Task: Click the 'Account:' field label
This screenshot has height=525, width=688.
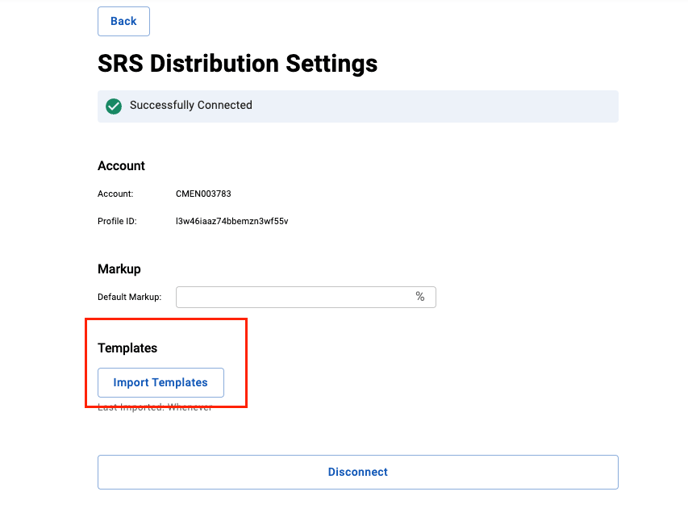Action: pyautogui.click(x=115, y=193)
